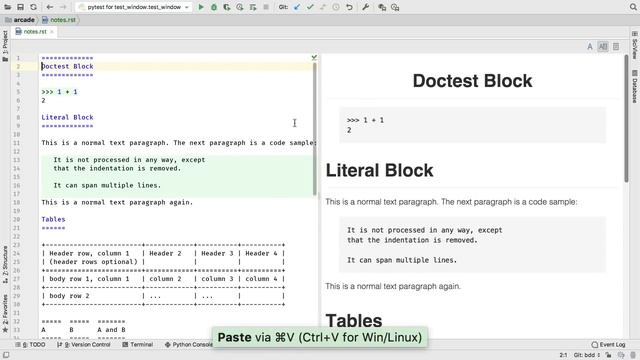This screenshot has height=360, width=640.
Task: Click the arcade breadcrumb folder
Action: [x=20, y=20]
